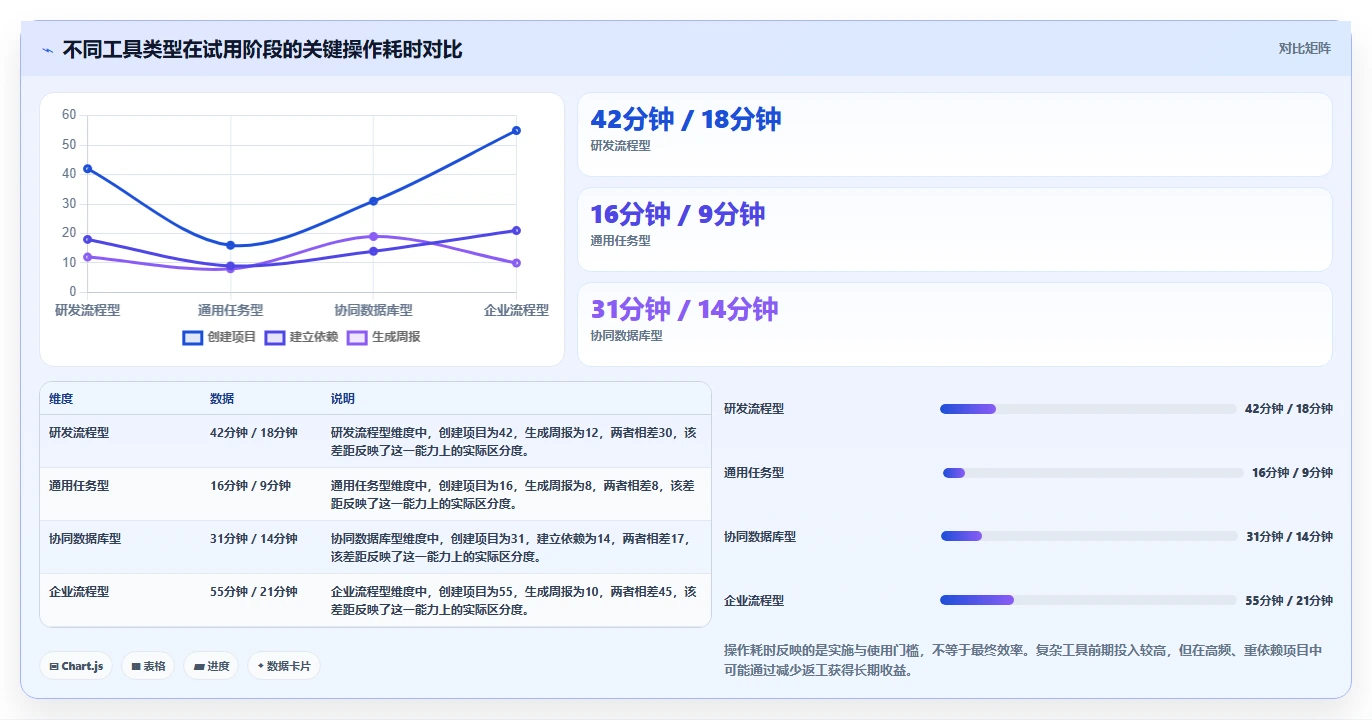Screen dimensions: 1372x720
Task: Click the description mentioning 两者相差17
Action: tap(514, 547)
